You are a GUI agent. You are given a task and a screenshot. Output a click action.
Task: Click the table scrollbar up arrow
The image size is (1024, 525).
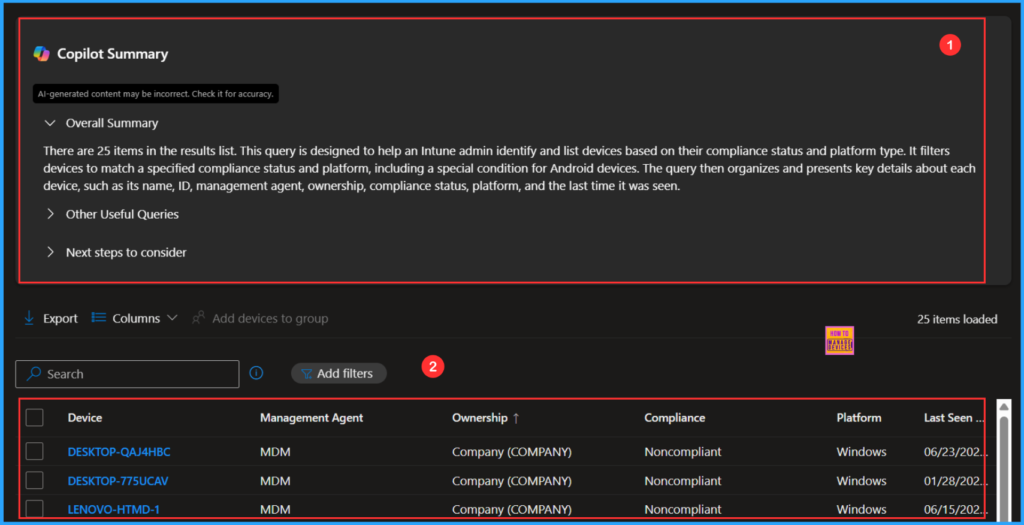tap(1004, 406)
